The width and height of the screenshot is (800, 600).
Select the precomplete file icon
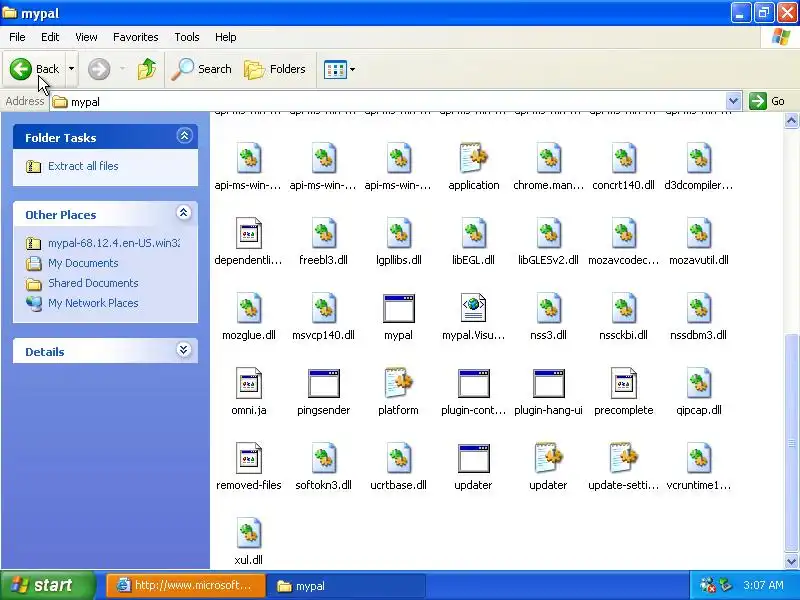coord(623,383)
